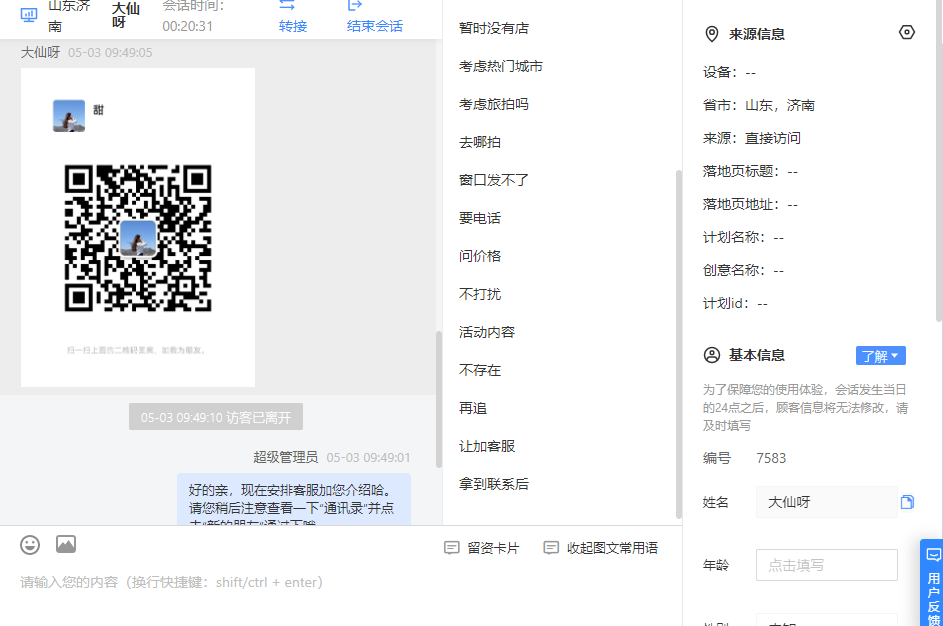Viewport: 943px width, 626px height.
Task: Click the 来源：直接访问 line
Action: point(752,138)
